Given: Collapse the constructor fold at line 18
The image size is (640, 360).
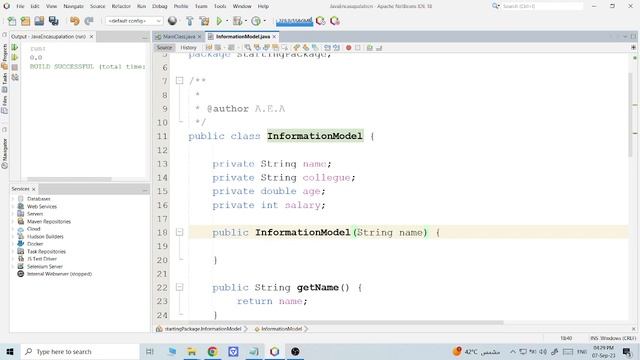Looking at the screenshot, I should point(180,232).
